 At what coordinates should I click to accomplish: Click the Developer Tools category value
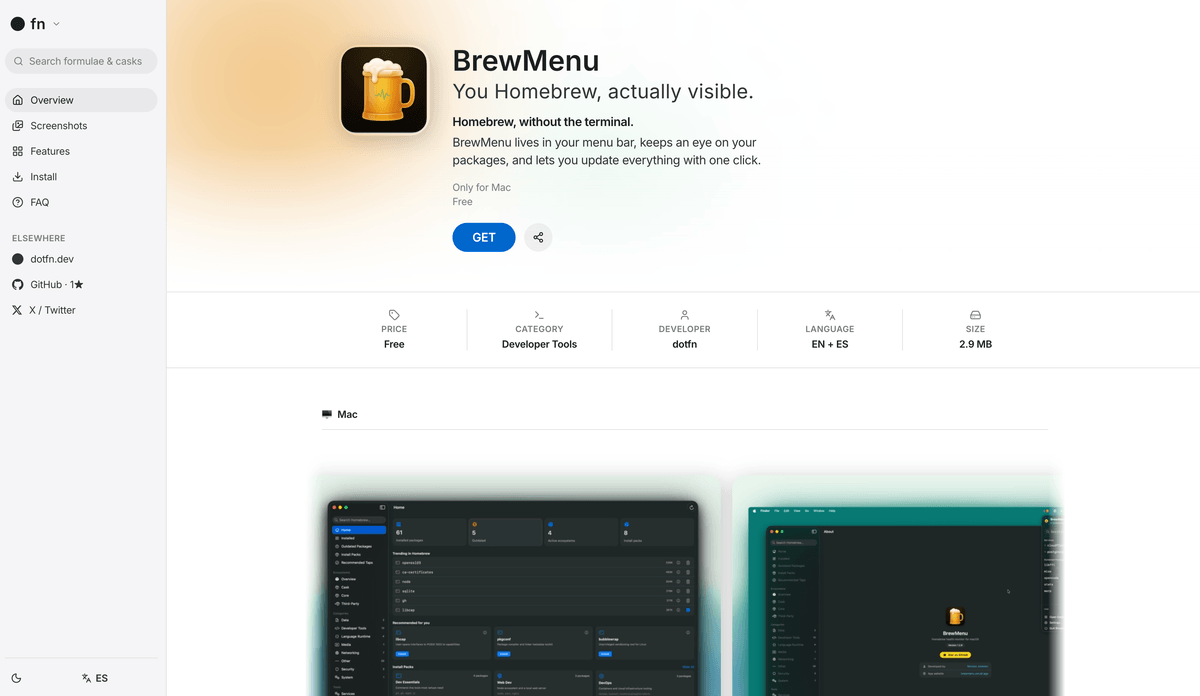point(539,344)
